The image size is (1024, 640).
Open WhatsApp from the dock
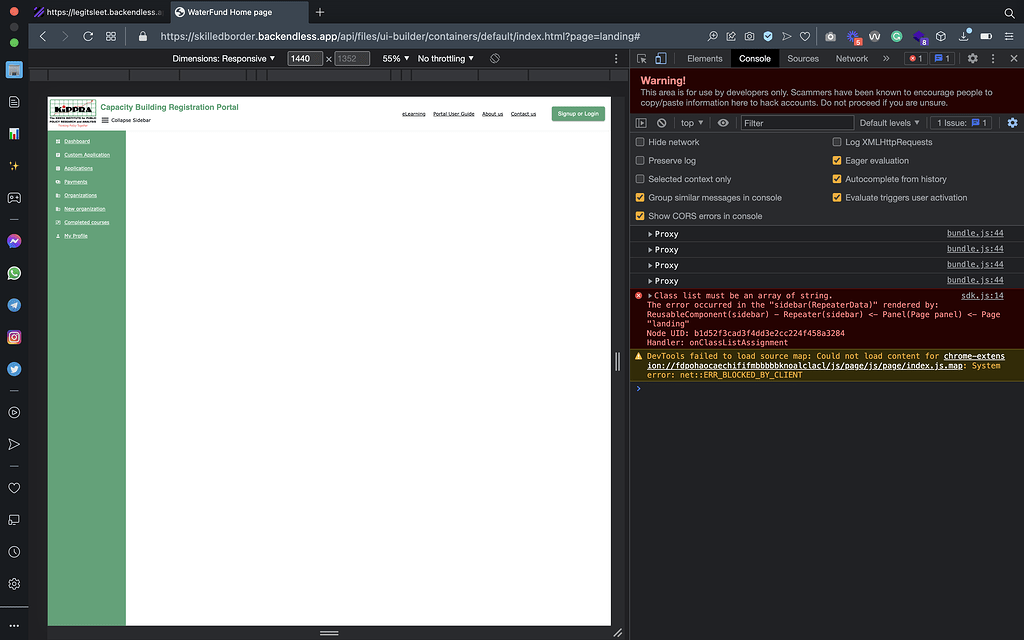point(13,272)
